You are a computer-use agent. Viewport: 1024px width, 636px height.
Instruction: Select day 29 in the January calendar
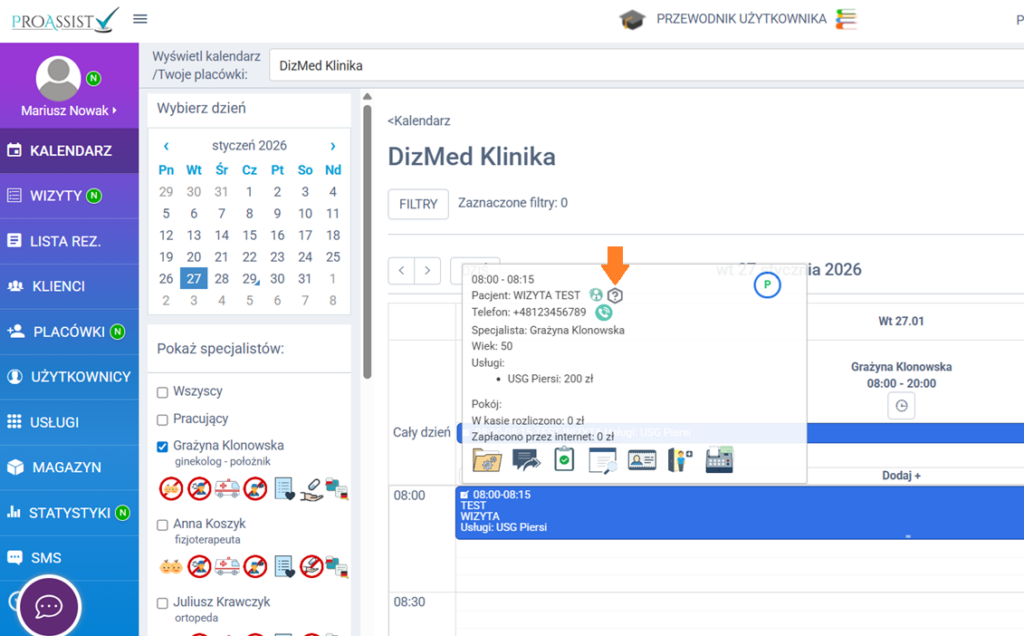tap(249, 279)
